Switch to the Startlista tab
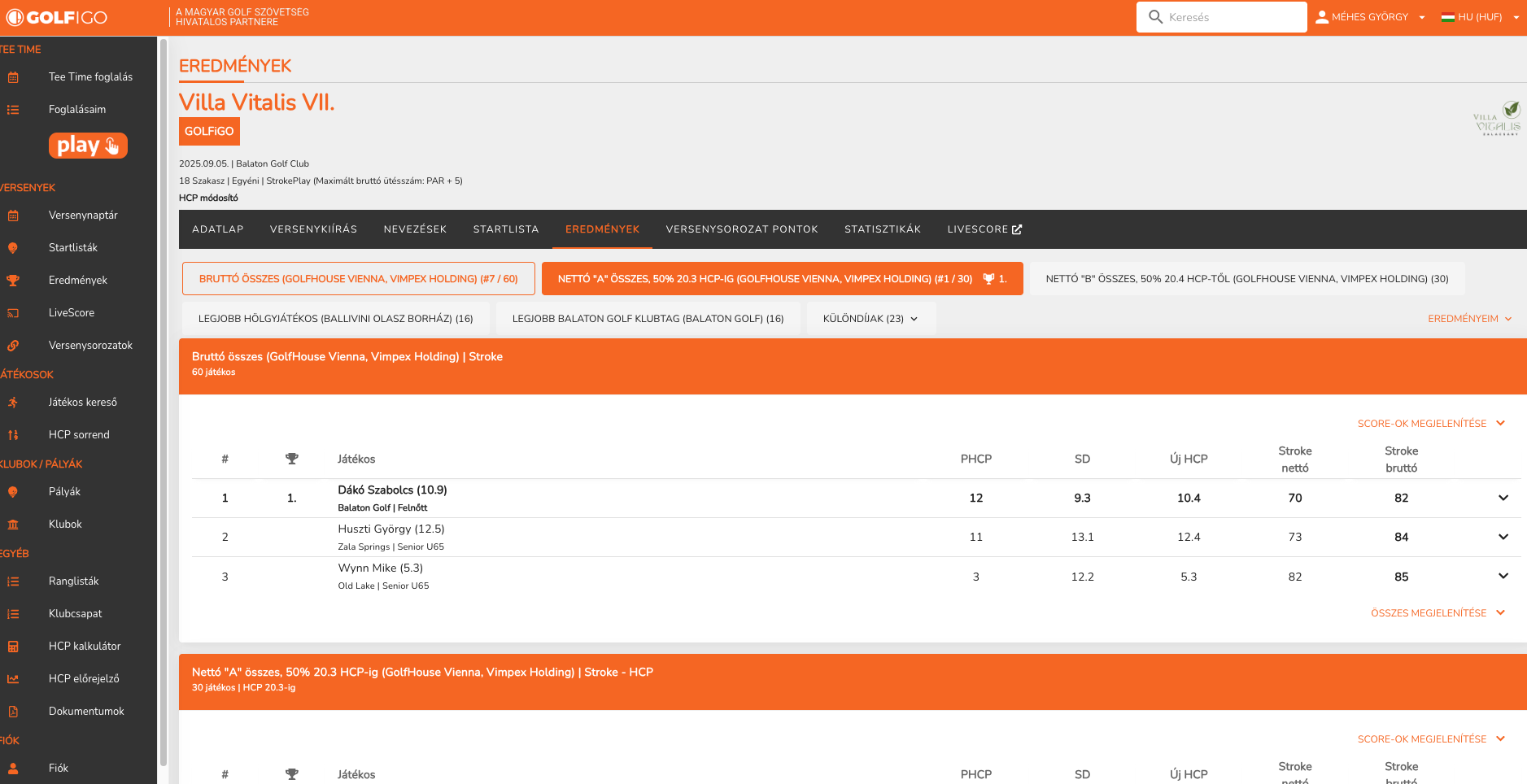1527x784 pixels. click(506, 229)
